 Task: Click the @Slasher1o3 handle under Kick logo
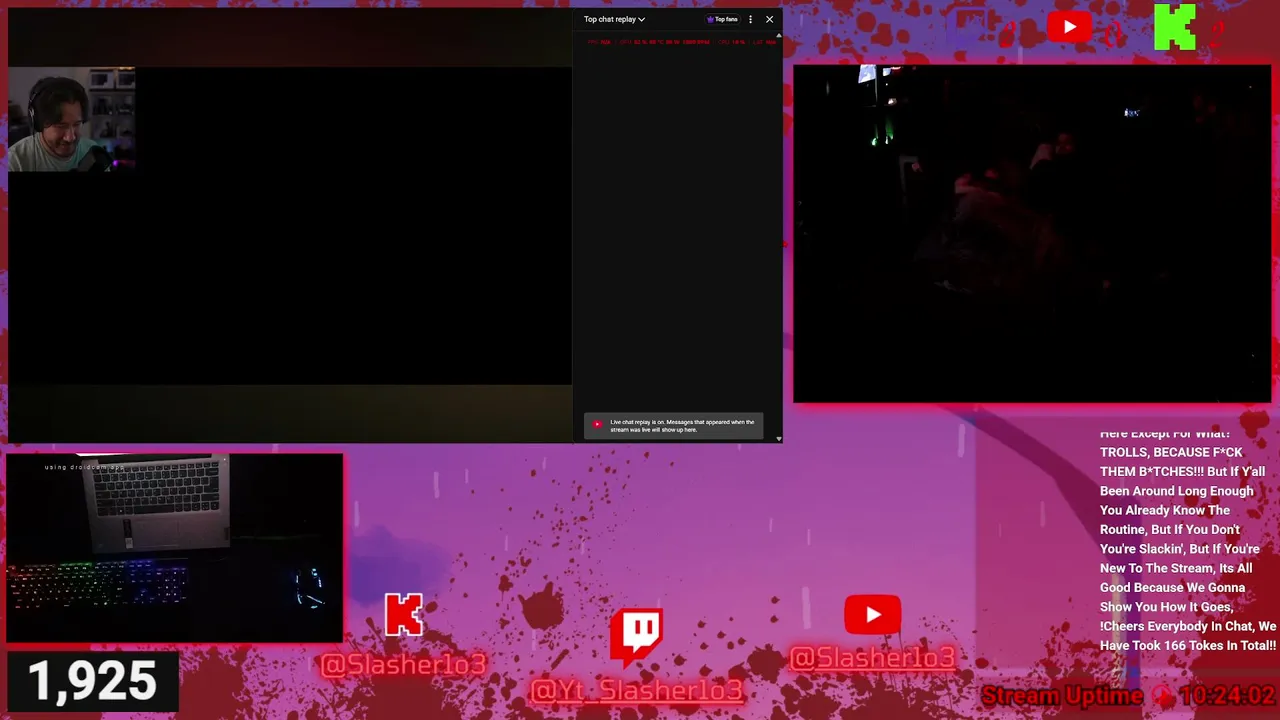point(403,664)
